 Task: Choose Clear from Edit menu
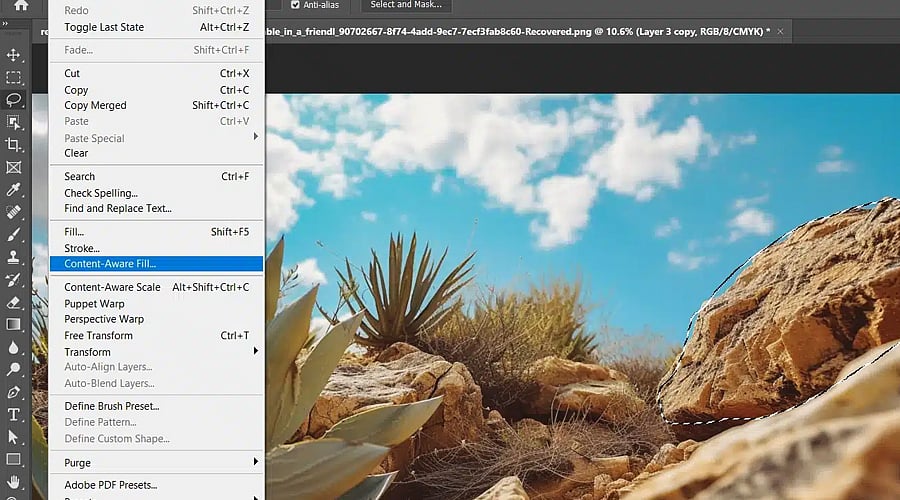(156, 153)
